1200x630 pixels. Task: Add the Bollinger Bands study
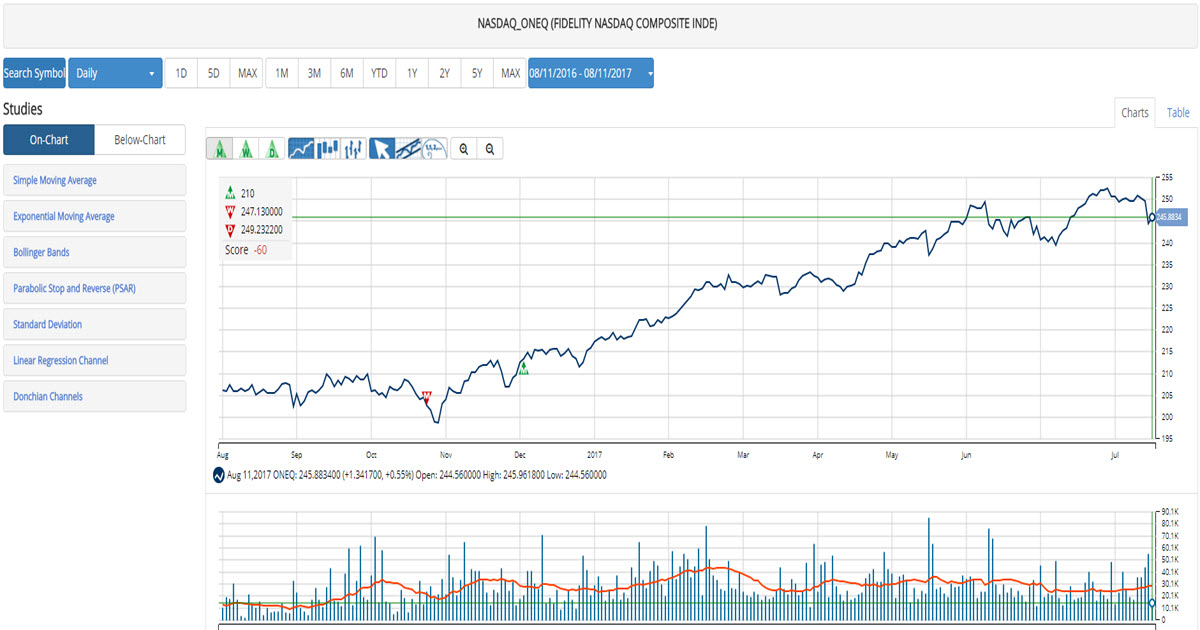(x=94, y=252)
